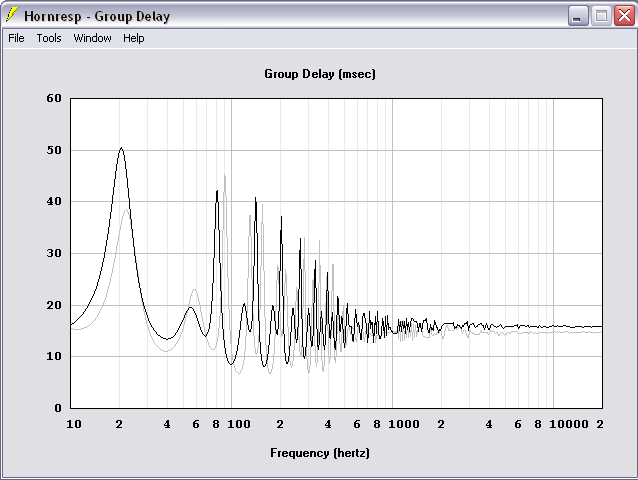Click the black curve's peak near 50 msec
638x480 pixels.
click(x=121, y=148)
